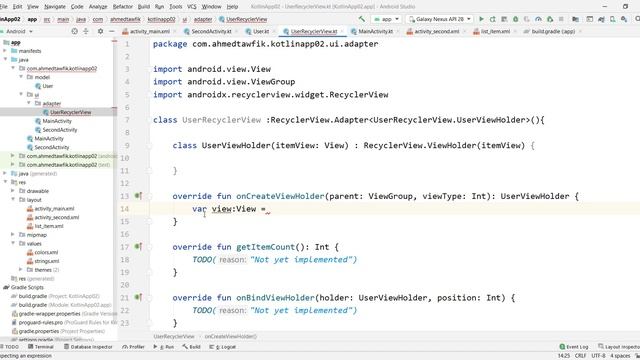Screen dimensions: 640x360
Task: Open the Navigate menu
Action: tap(55, 7)
